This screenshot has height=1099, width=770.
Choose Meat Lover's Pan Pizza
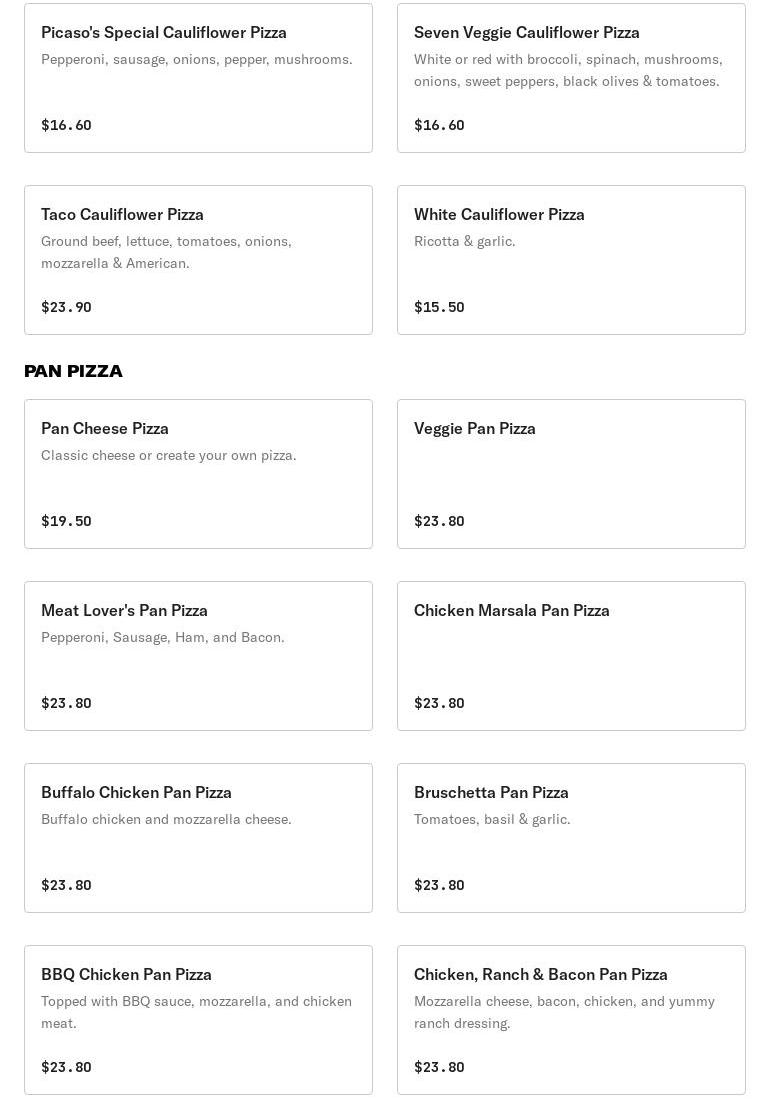click(x=198, y=656)
